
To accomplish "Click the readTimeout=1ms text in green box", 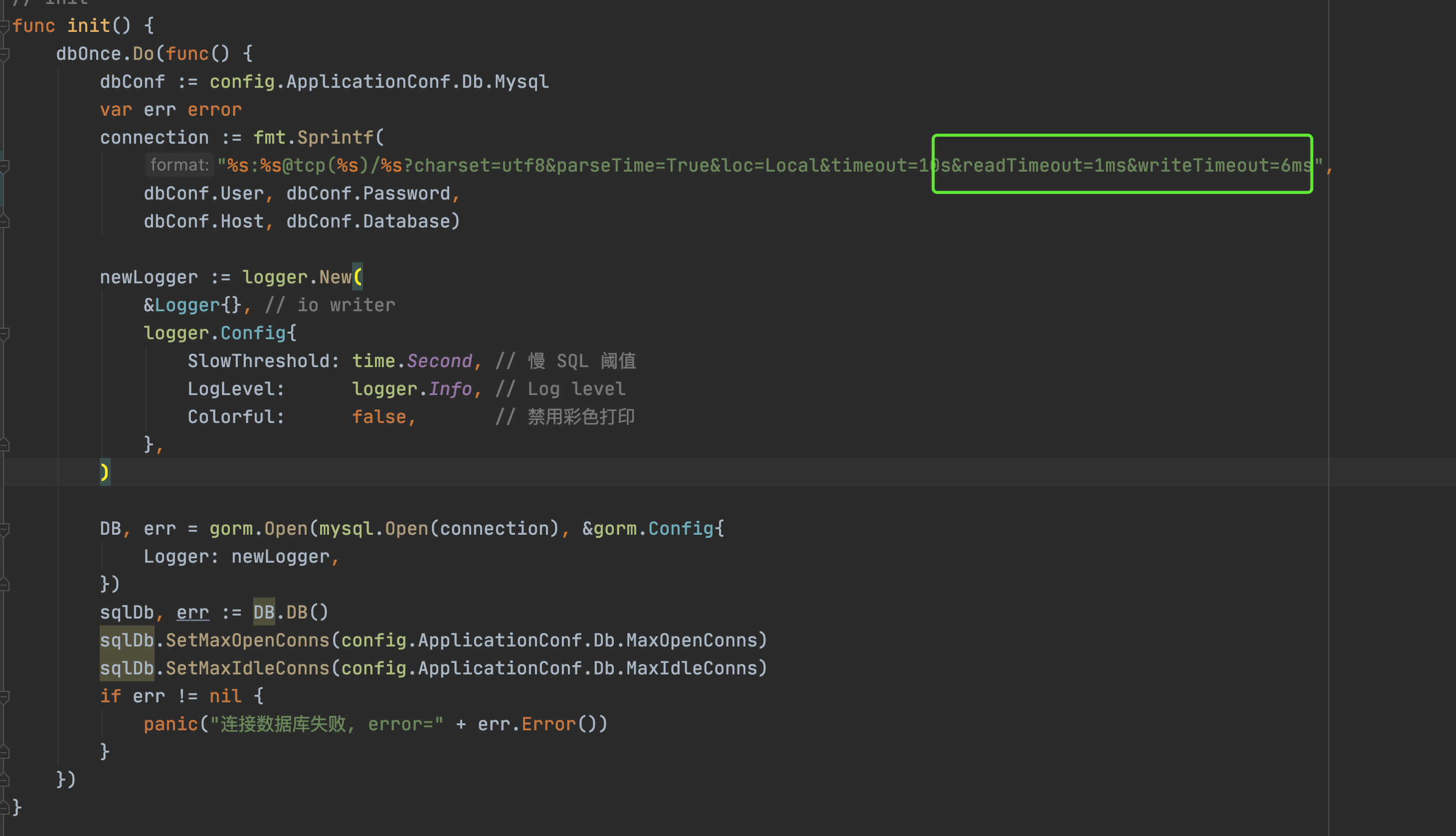I will tap(1044, 166).
